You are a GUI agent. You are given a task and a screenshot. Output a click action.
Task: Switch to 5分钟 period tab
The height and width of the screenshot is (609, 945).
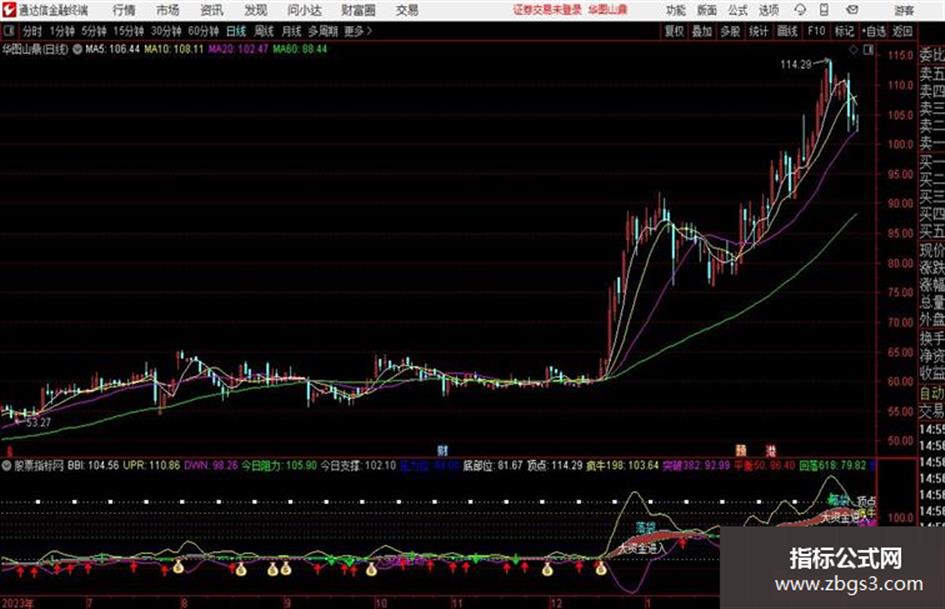pyautogui.click(x=94, y=31)
